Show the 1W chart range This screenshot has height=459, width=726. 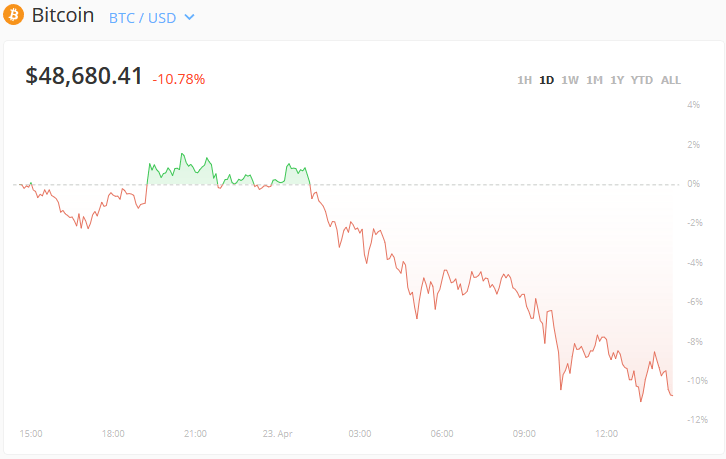[x=570, y=80]
